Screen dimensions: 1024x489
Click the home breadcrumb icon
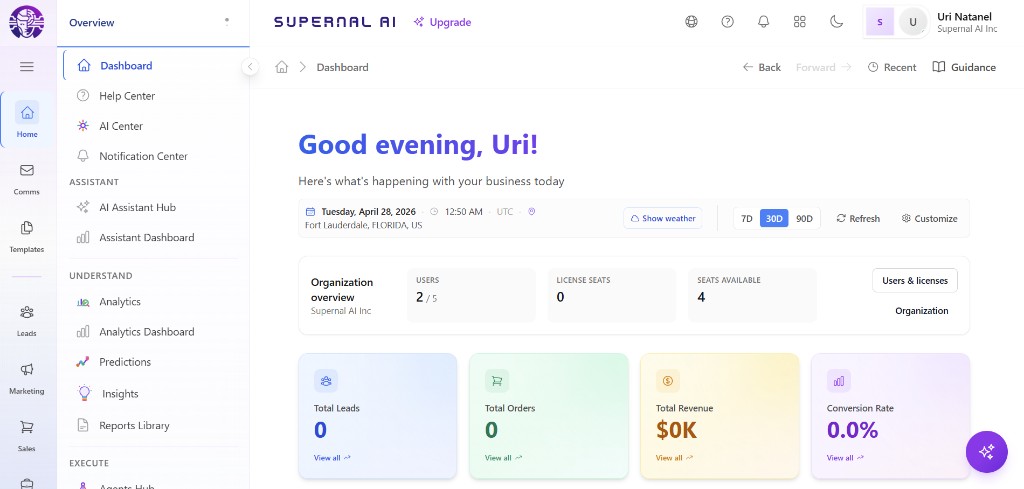point(282,67)
